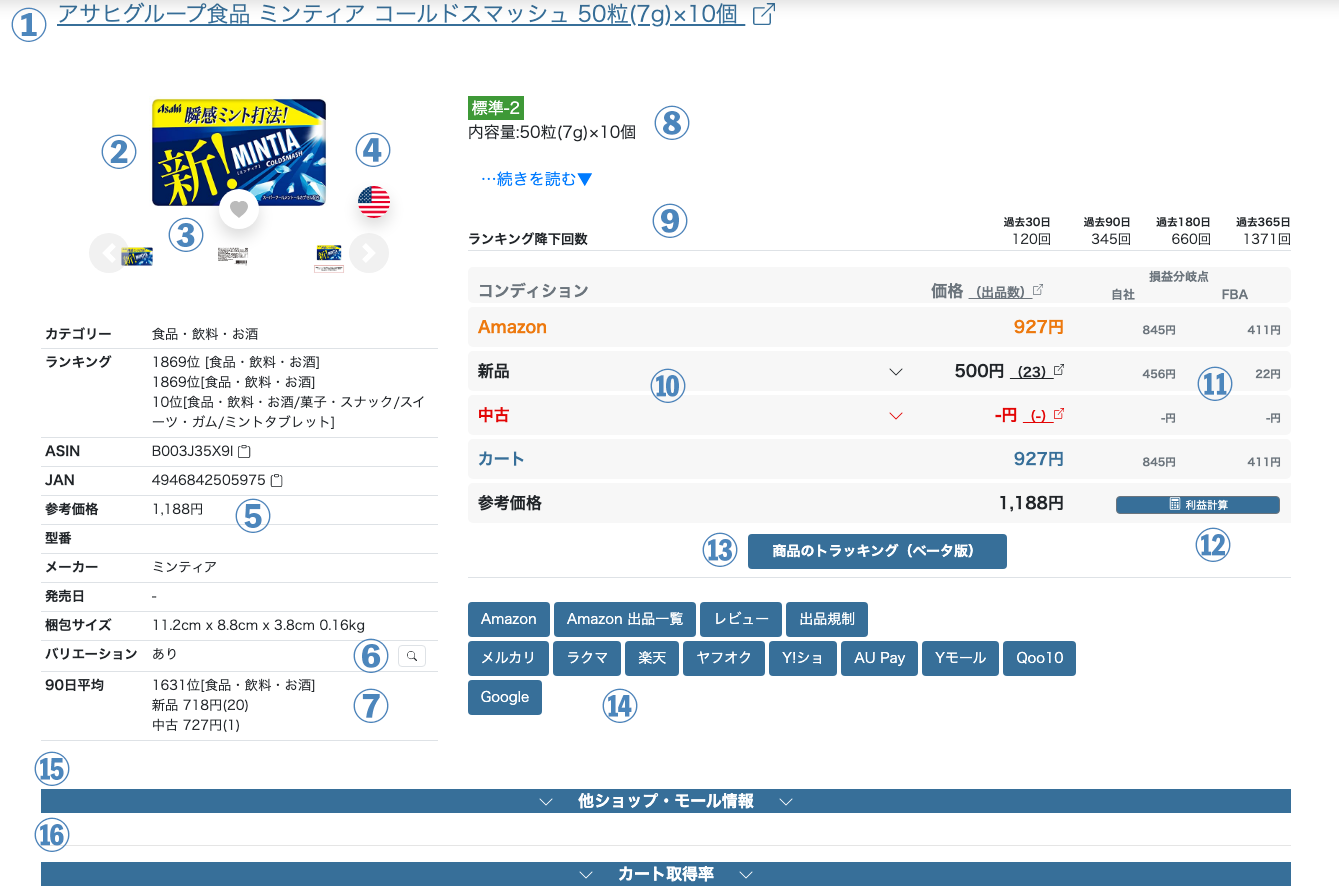Click the メーカー value ミンティア
The height and width of the screenshot is (894, 1339).
184,567
